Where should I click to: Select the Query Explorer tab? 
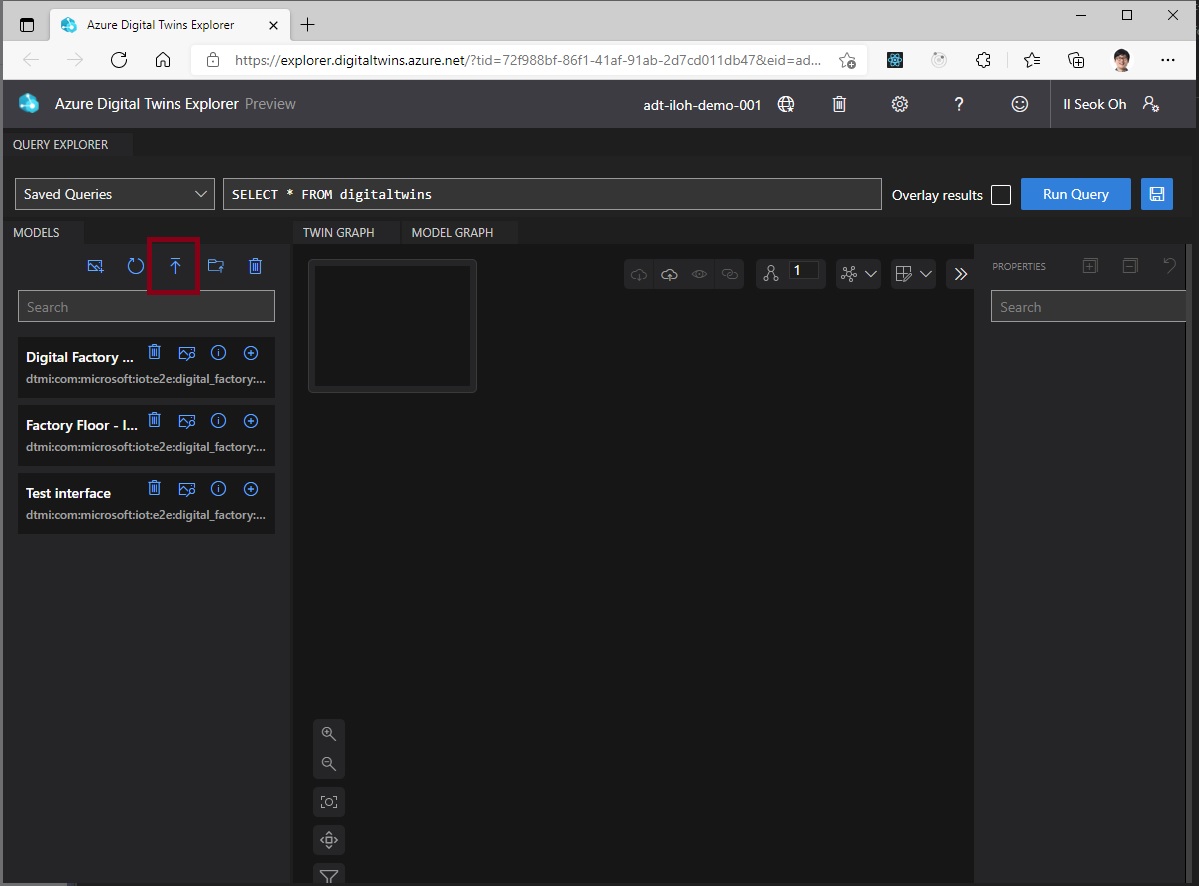click(60, 144)
